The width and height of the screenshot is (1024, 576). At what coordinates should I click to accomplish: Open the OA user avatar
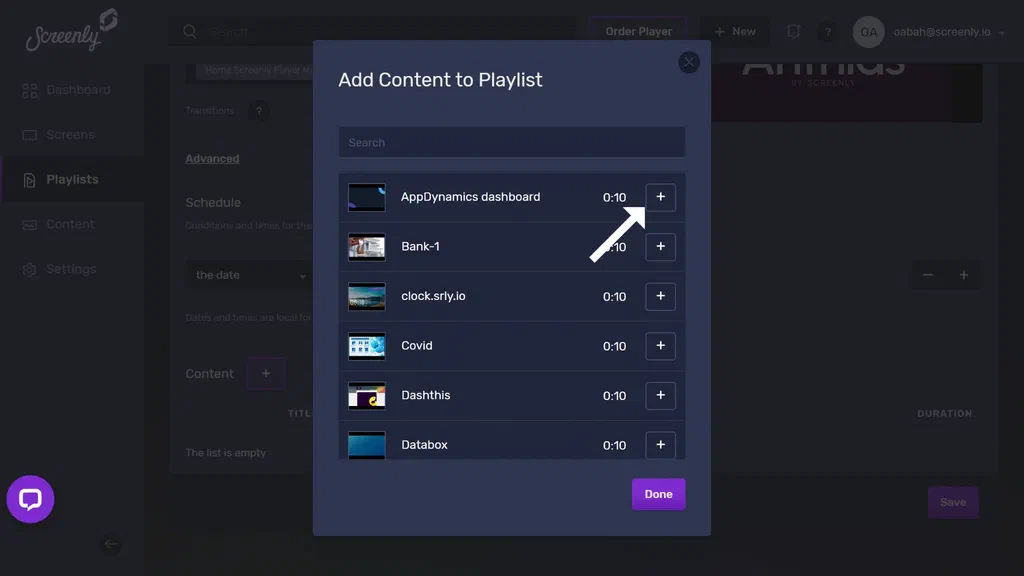pyautogui.click(x=869, y=31)
